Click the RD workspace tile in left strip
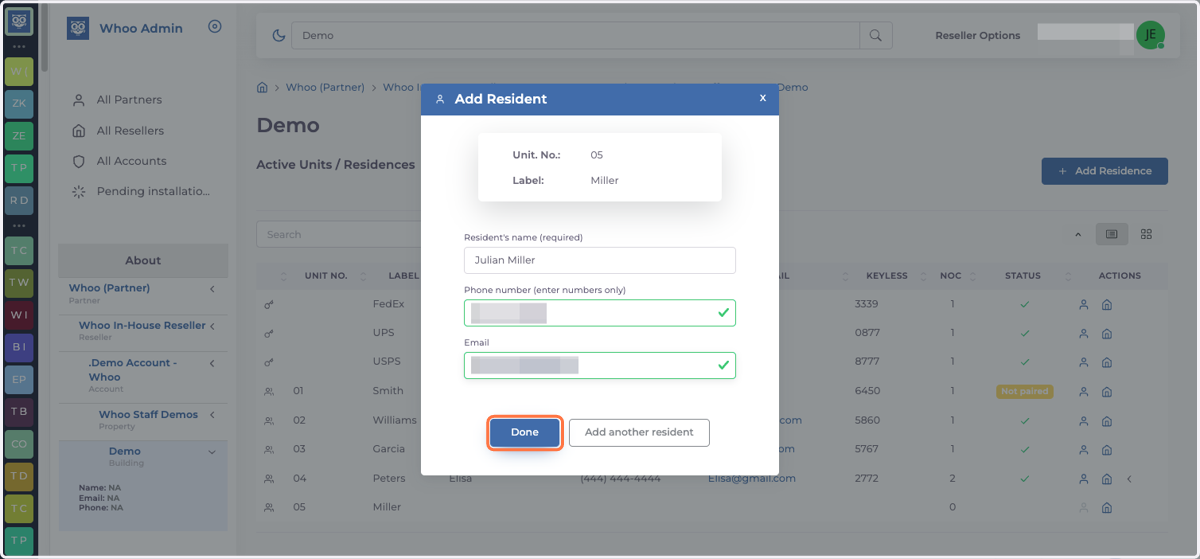This screenshot has height=559, width=1200. tap(19, 200)
